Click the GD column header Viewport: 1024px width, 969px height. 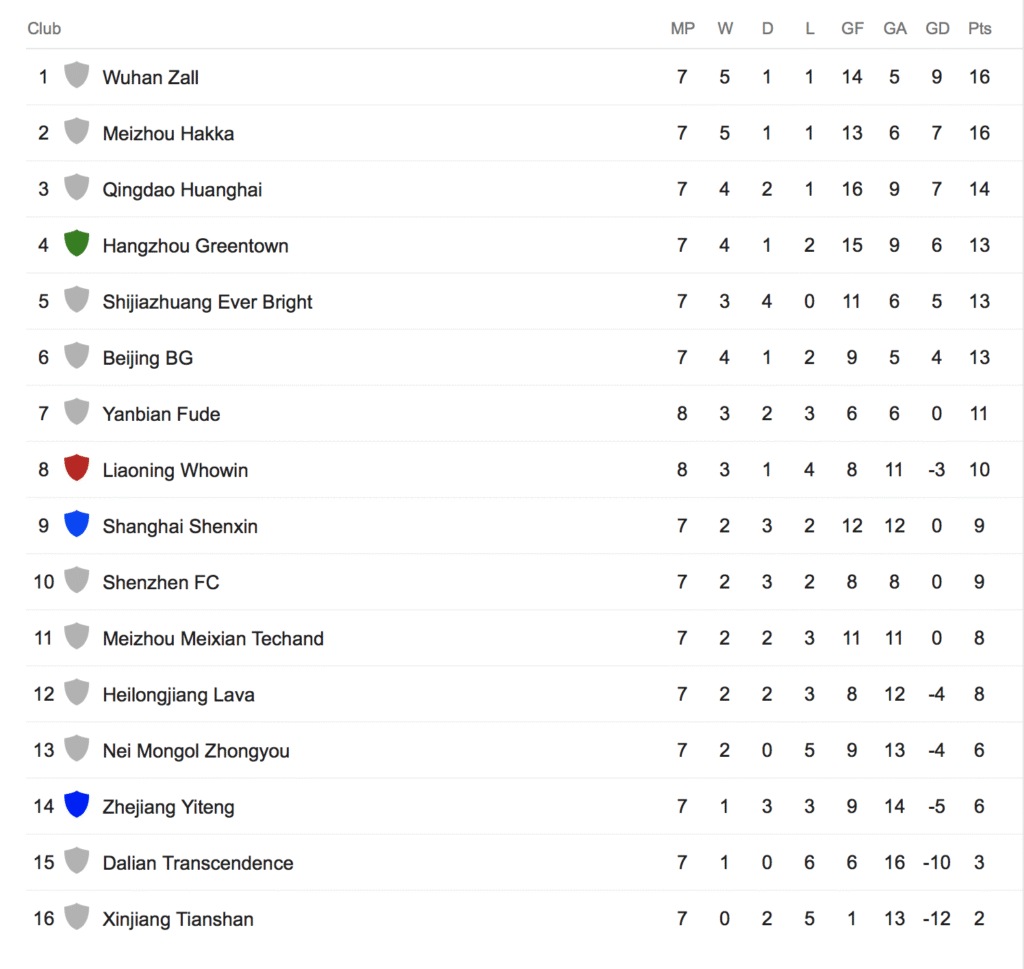(937, 29)
